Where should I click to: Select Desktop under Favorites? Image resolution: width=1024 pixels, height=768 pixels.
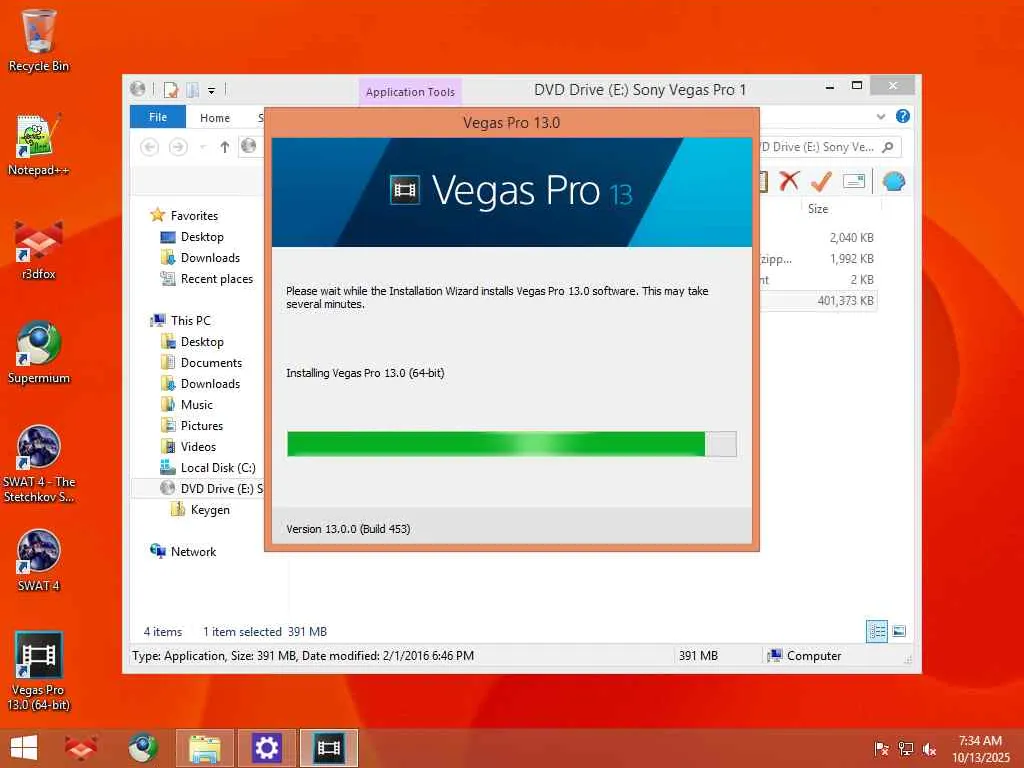click(202, 237)
